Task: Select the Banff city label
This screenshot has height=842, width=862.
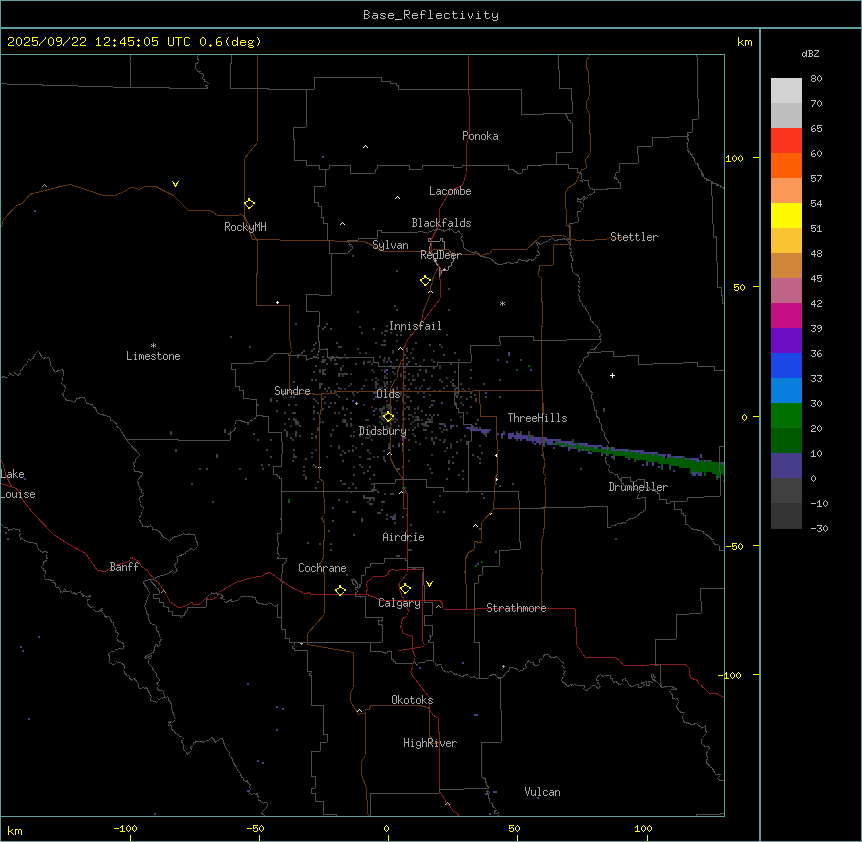Action: tap(124, 567)
